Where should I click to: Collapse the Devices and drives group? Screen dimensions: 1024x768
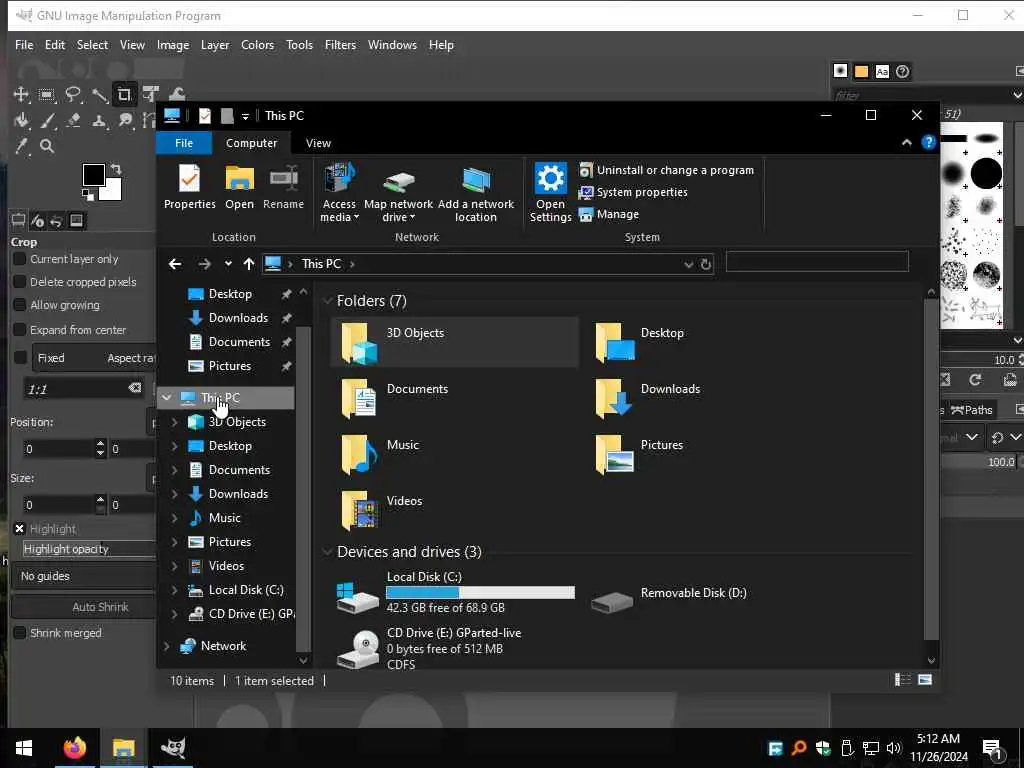327,552
